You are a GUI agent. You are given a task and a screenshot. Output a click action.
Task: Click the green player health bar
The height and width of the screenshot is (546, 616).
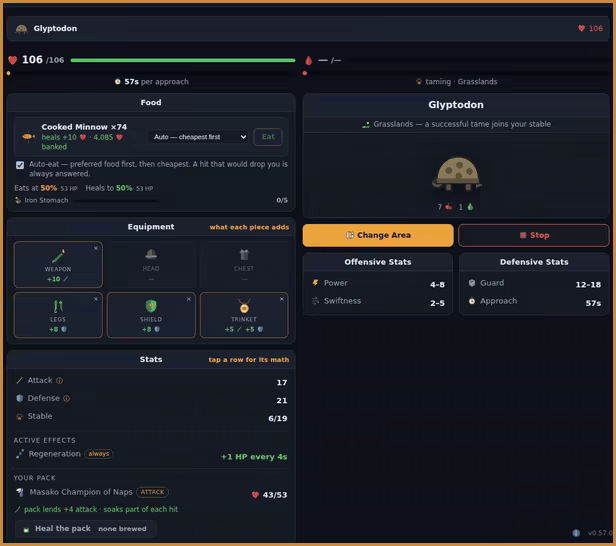pos(183,60)
